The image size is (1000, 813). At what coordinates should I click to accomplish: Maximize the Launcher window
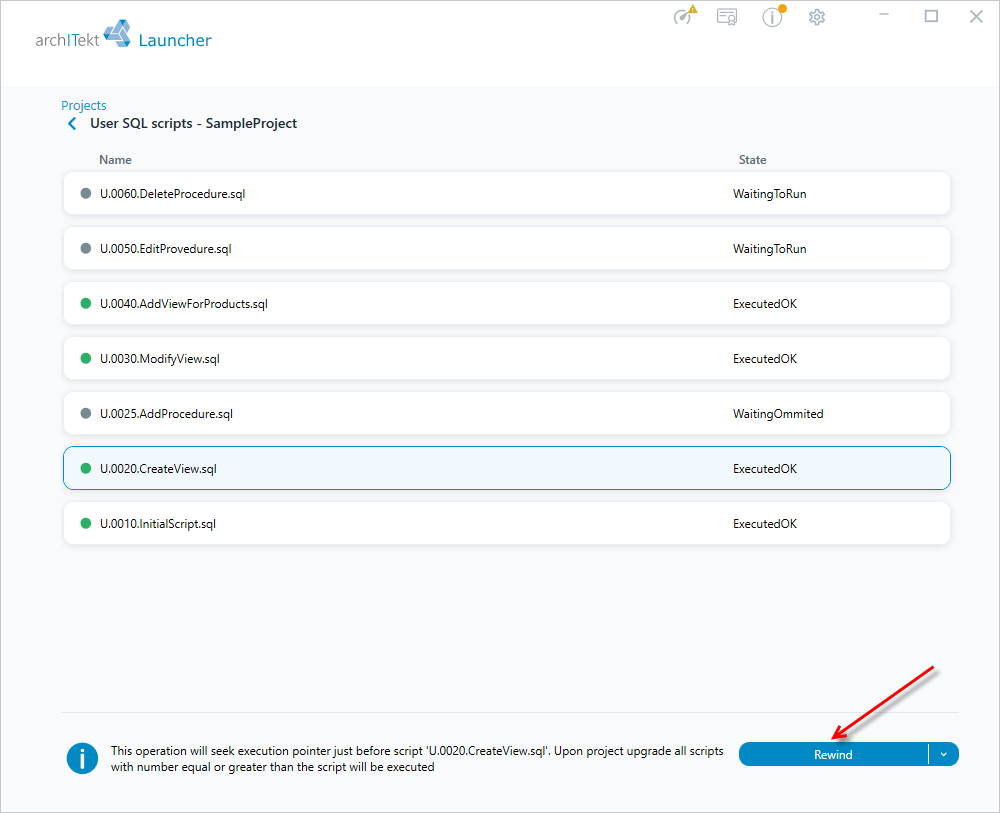point(931,16)
